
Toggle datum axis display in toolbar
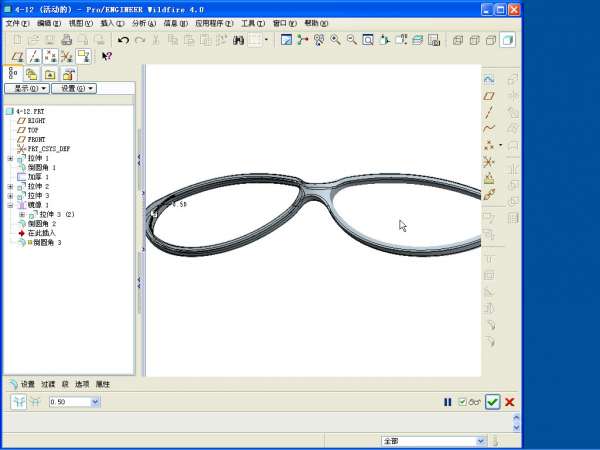pos(34,57)
